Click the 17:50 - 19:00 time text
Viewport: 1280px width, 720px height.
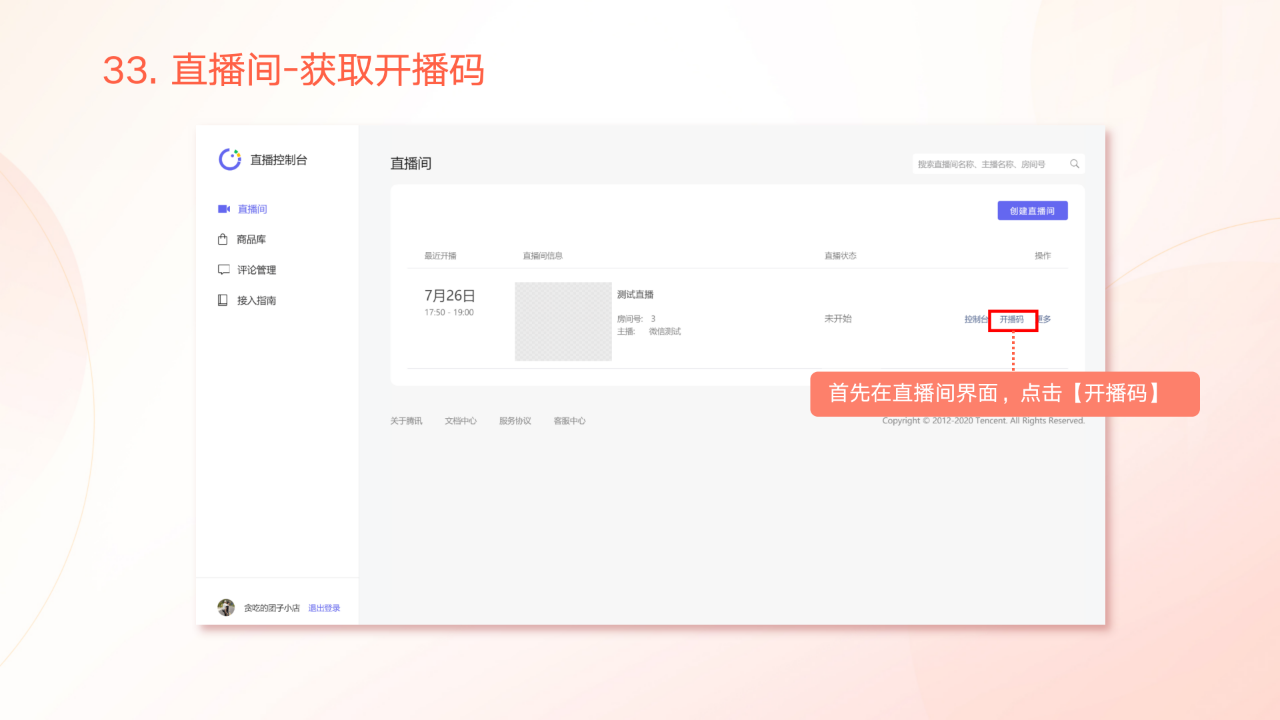(x=449, y=312)
